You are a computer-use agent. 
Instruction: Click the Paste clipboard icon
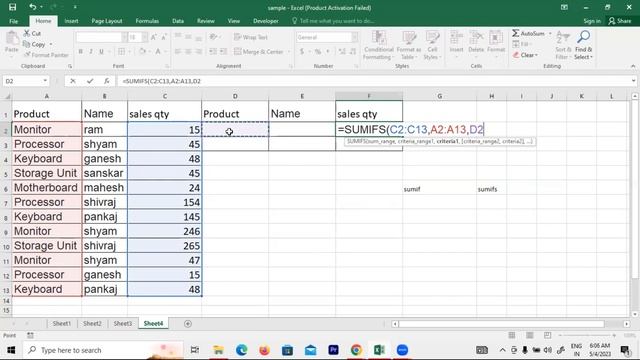[12, 38]
